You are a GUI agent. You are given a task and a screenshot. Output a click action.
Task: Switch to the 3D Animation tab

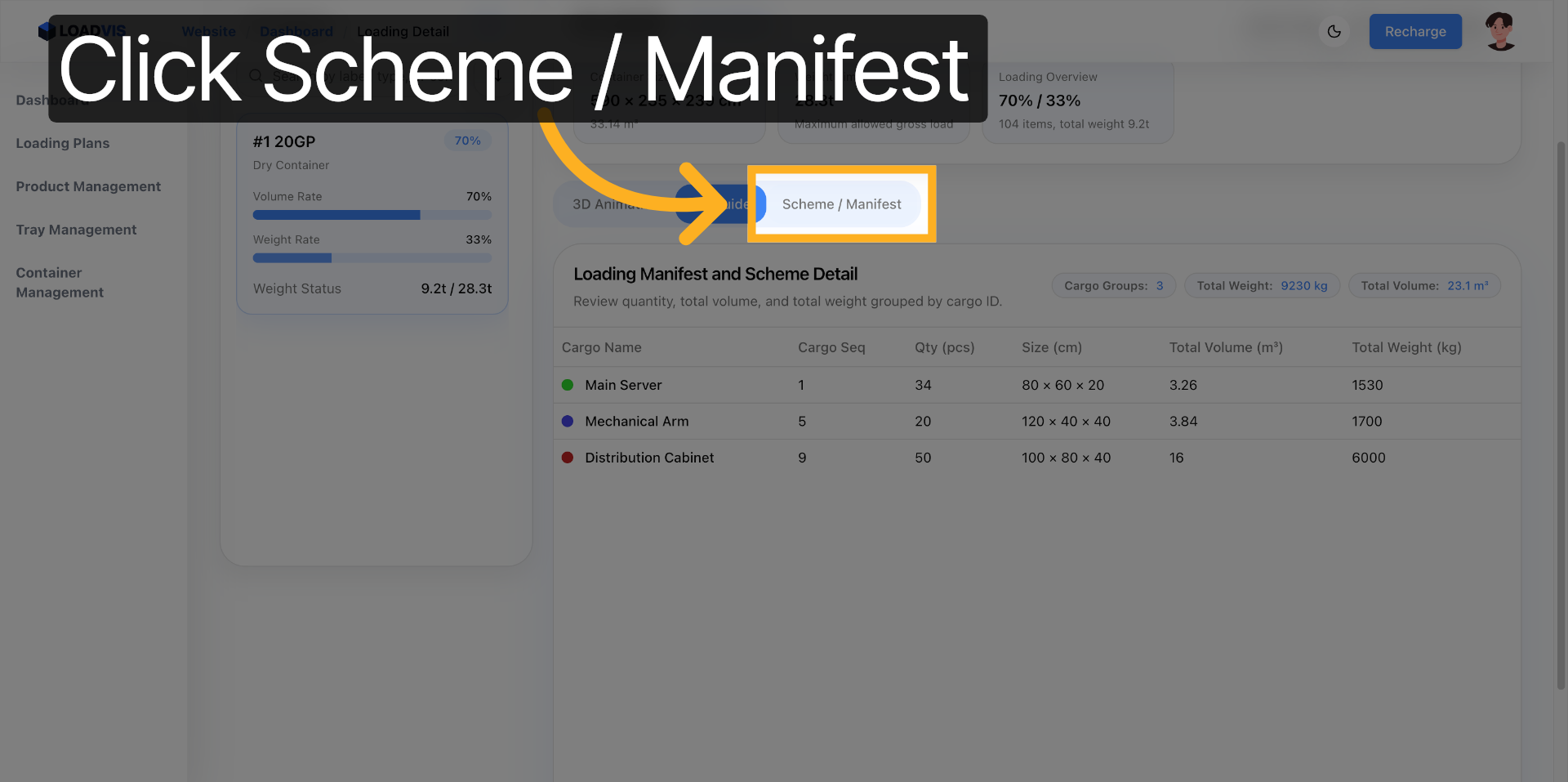(x=608, y=204)
